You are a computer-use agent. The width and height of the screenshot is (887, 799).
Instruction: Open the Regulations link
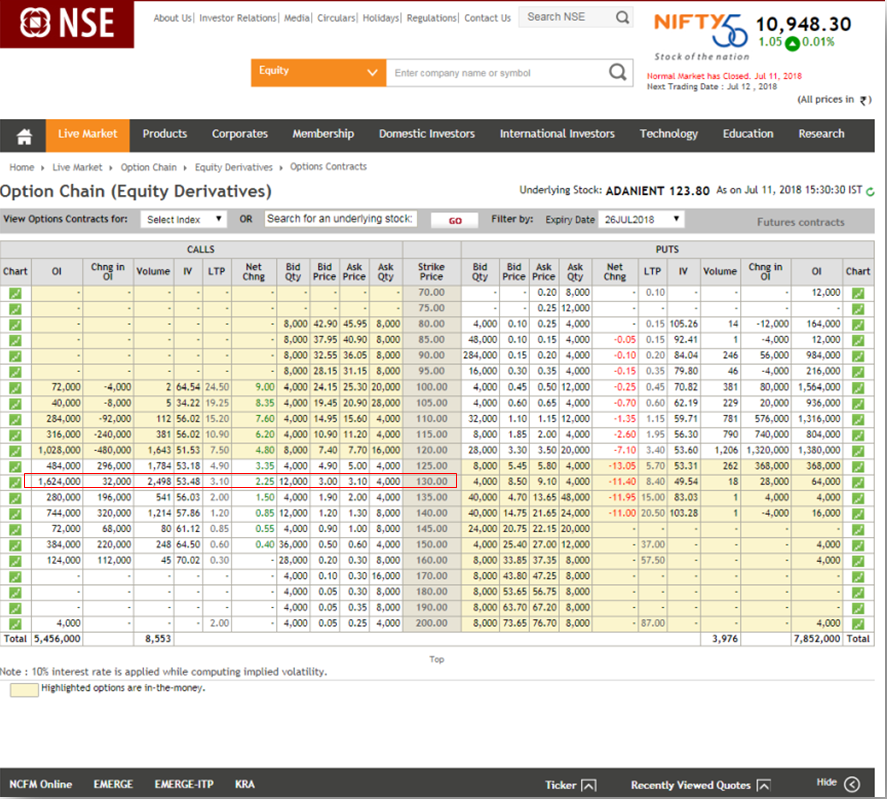coord(432,18)
